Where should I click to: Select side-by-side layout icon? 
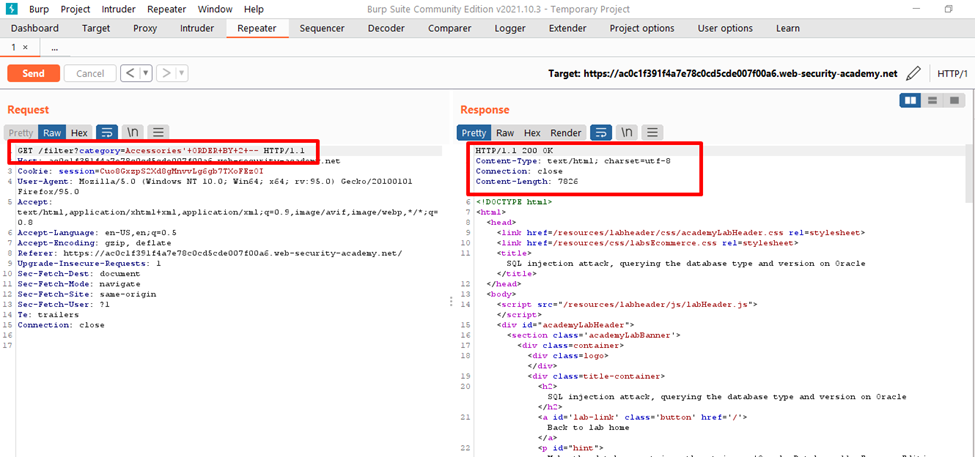910,100
